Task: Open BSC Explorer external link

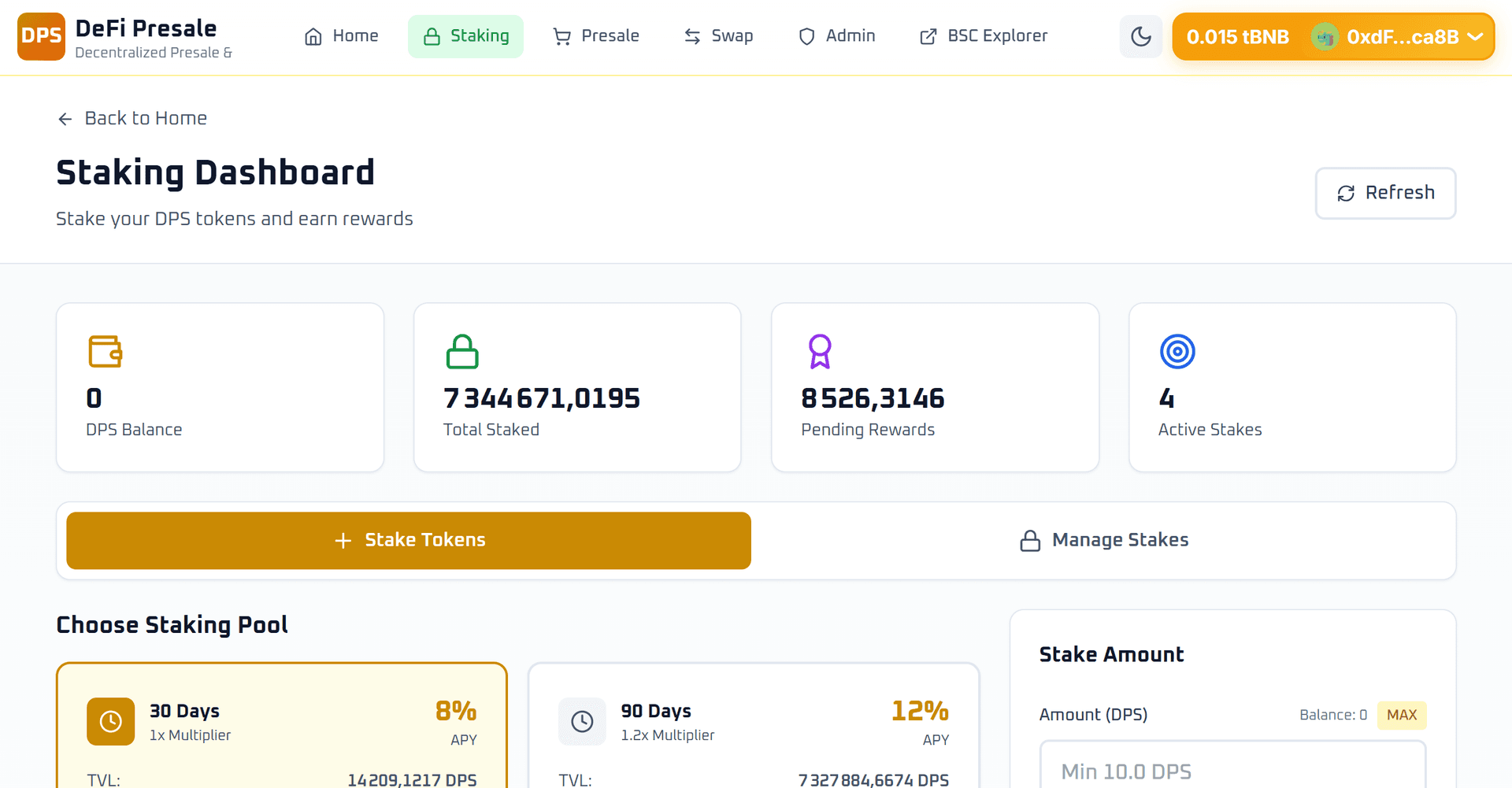Action: [x=983, y=36]
